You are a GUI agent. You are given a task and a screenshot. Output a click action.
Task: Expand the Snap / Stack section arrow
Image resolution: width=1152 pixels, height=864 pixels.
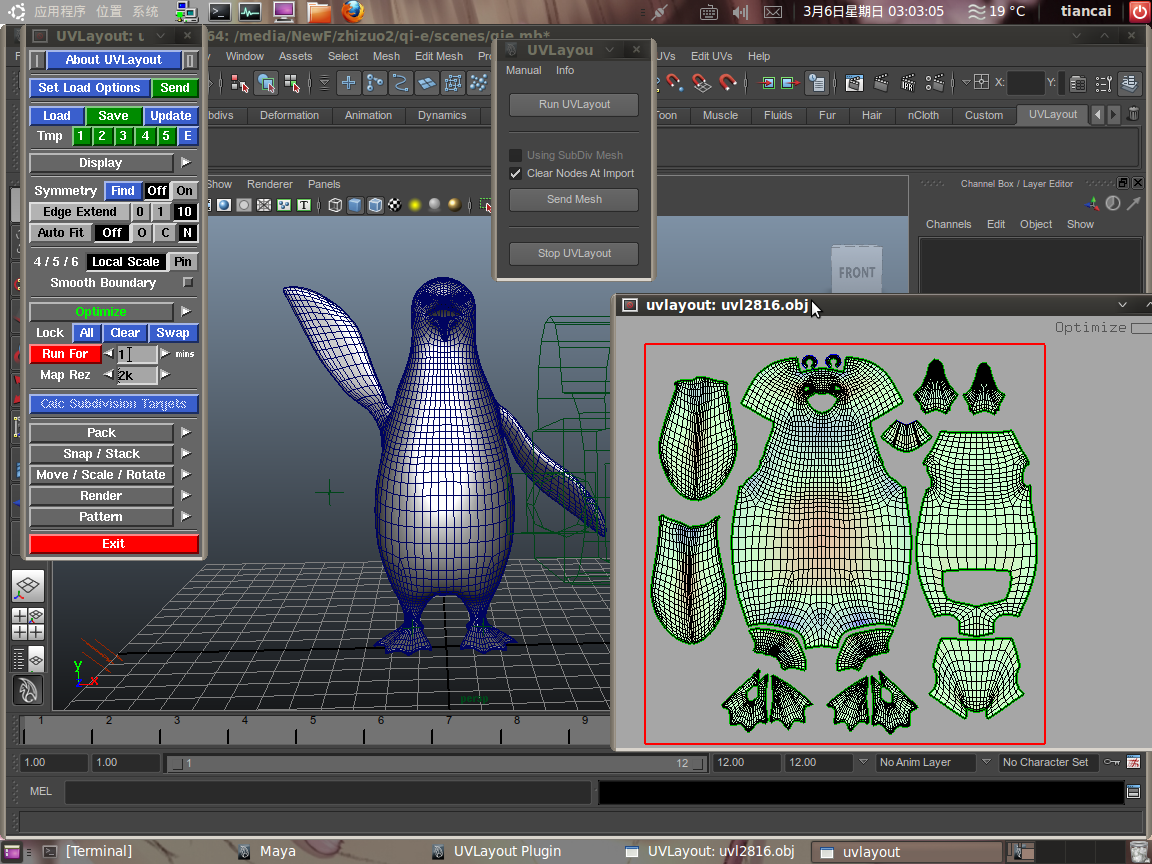[x=186, y=453]
